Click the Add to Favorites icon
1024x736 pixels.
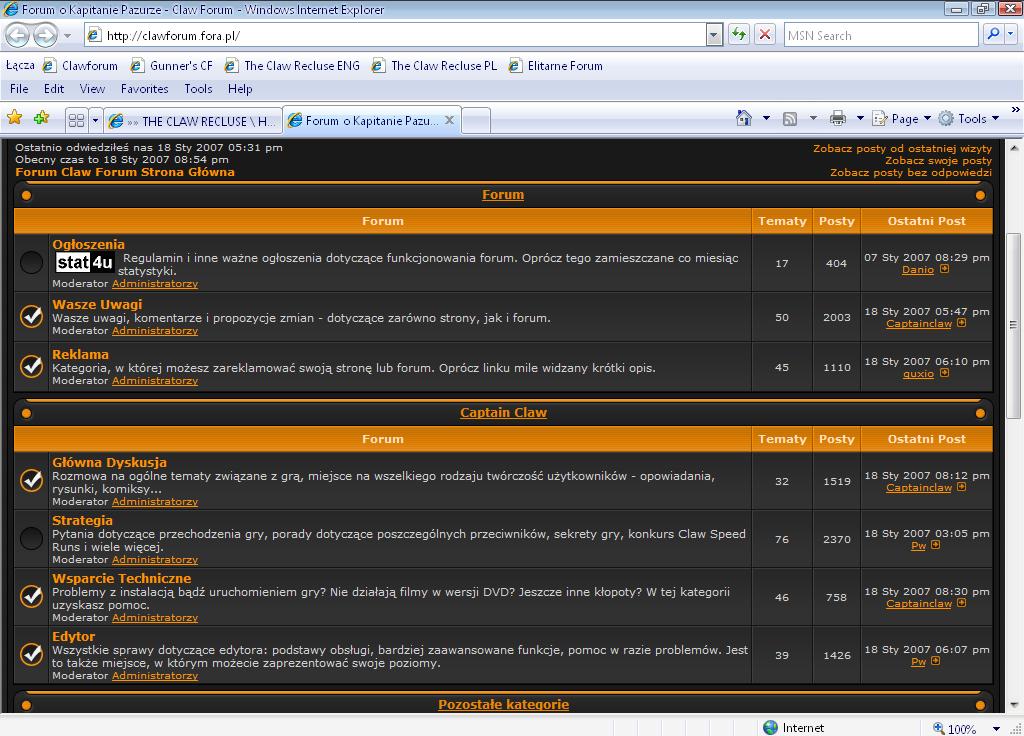tap(41, 118)
